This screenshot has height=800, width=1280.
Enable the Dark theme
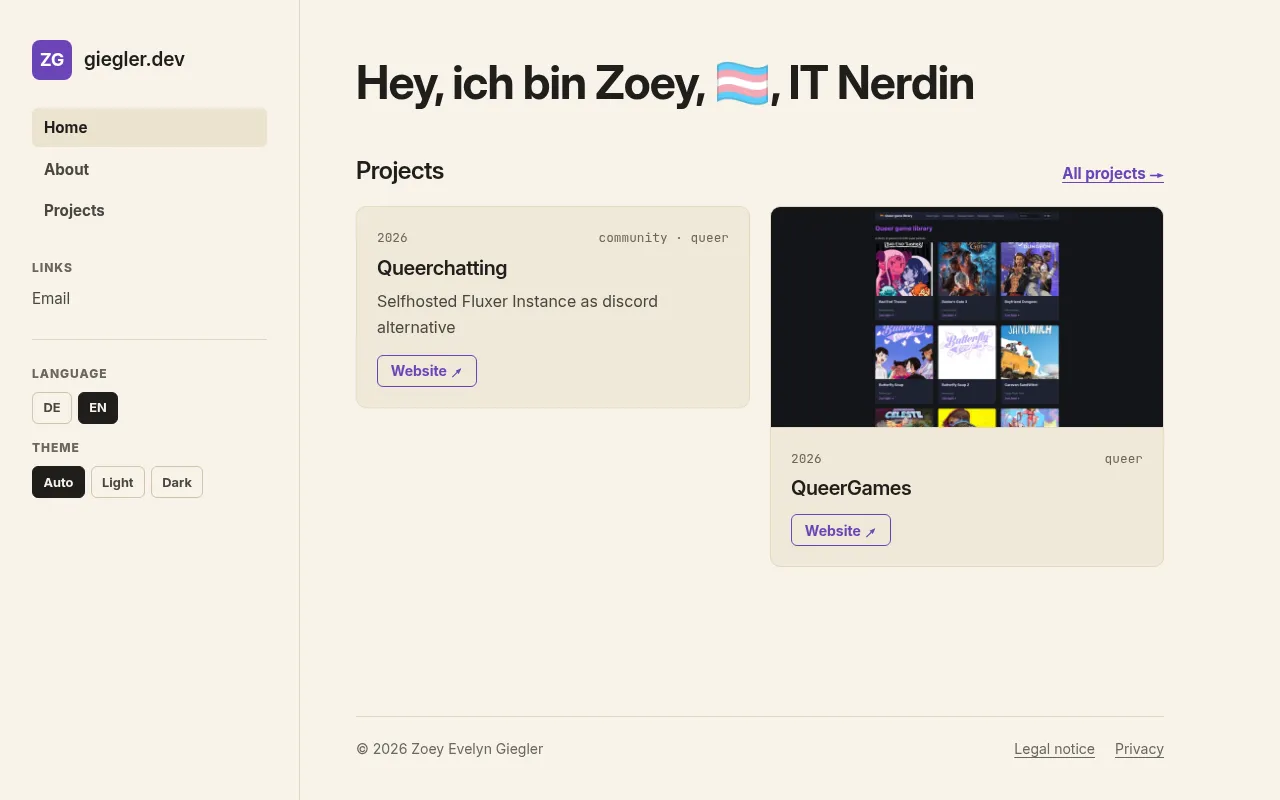pos(177,482)
